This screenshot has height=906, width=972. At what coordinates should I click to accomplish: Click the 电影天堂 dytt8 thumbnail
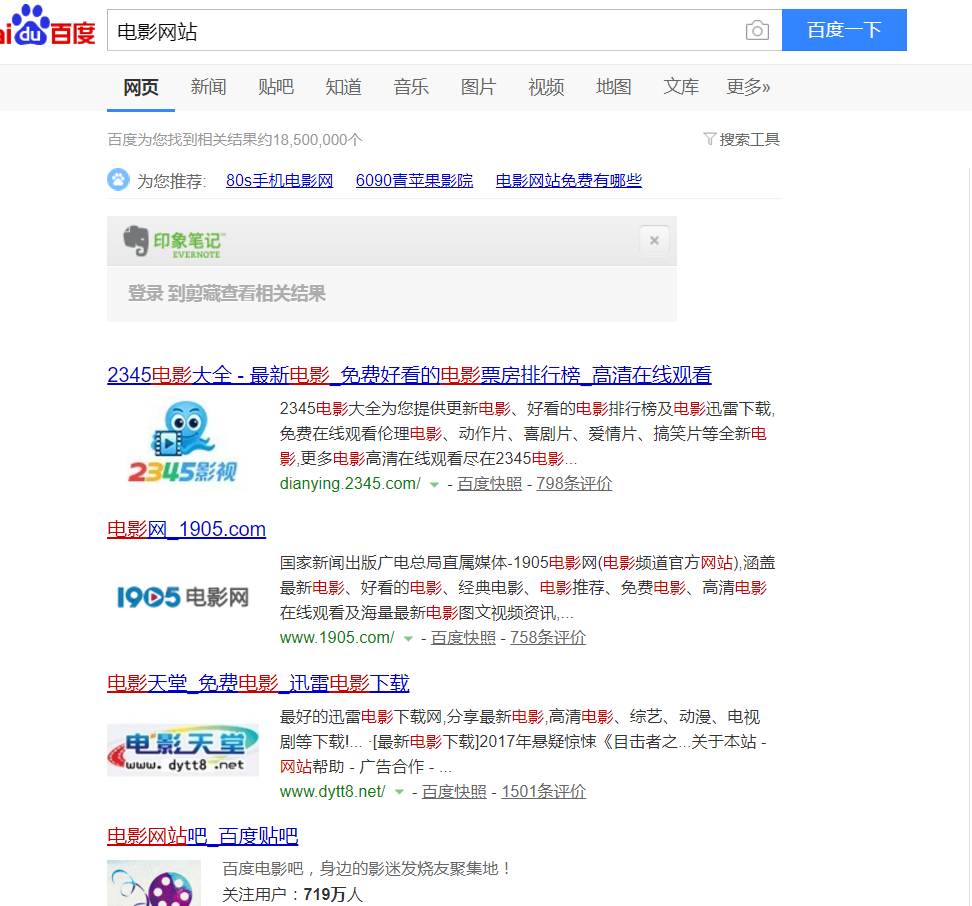[183, 750]
